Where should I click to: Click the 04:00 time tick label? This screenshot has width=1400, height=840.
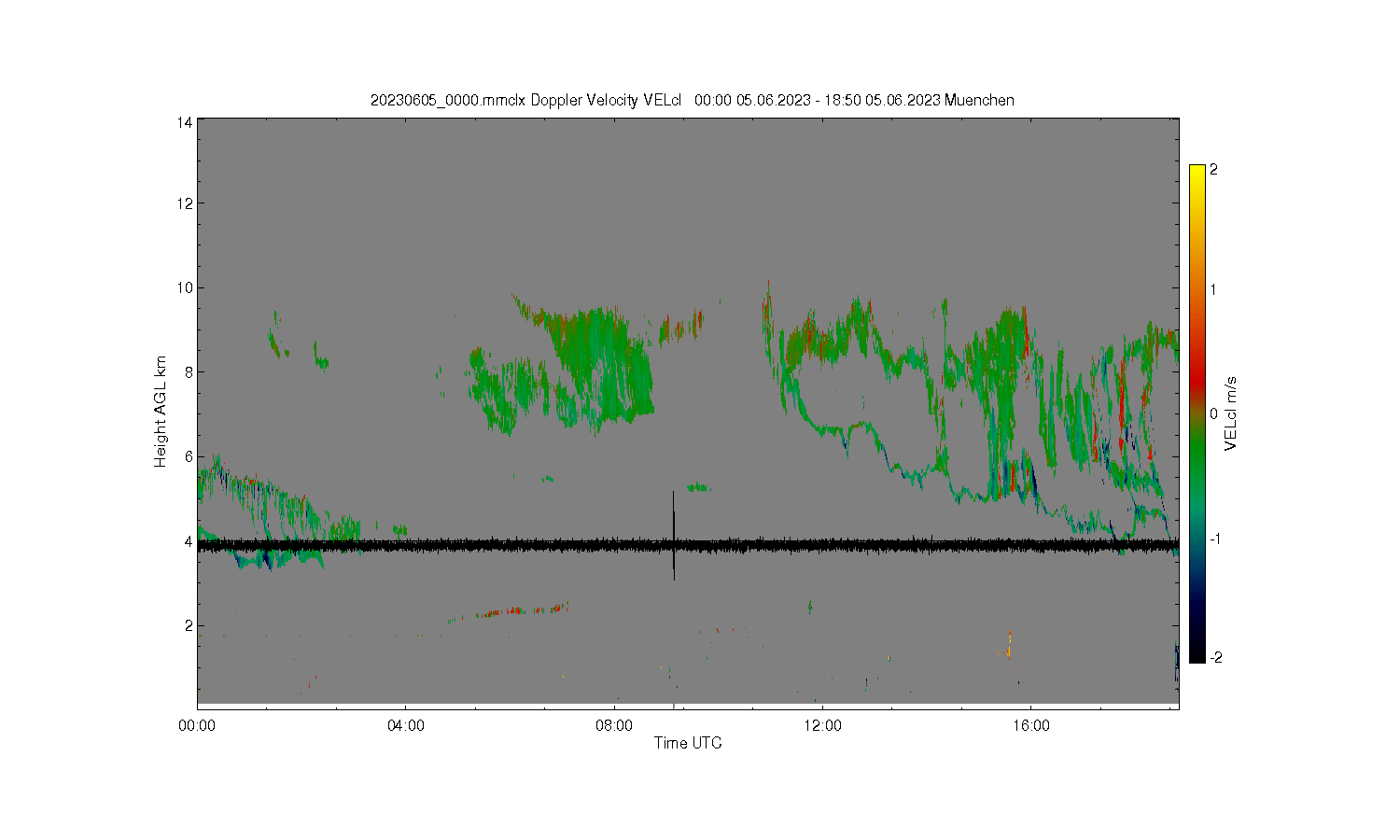coord(406,725)
